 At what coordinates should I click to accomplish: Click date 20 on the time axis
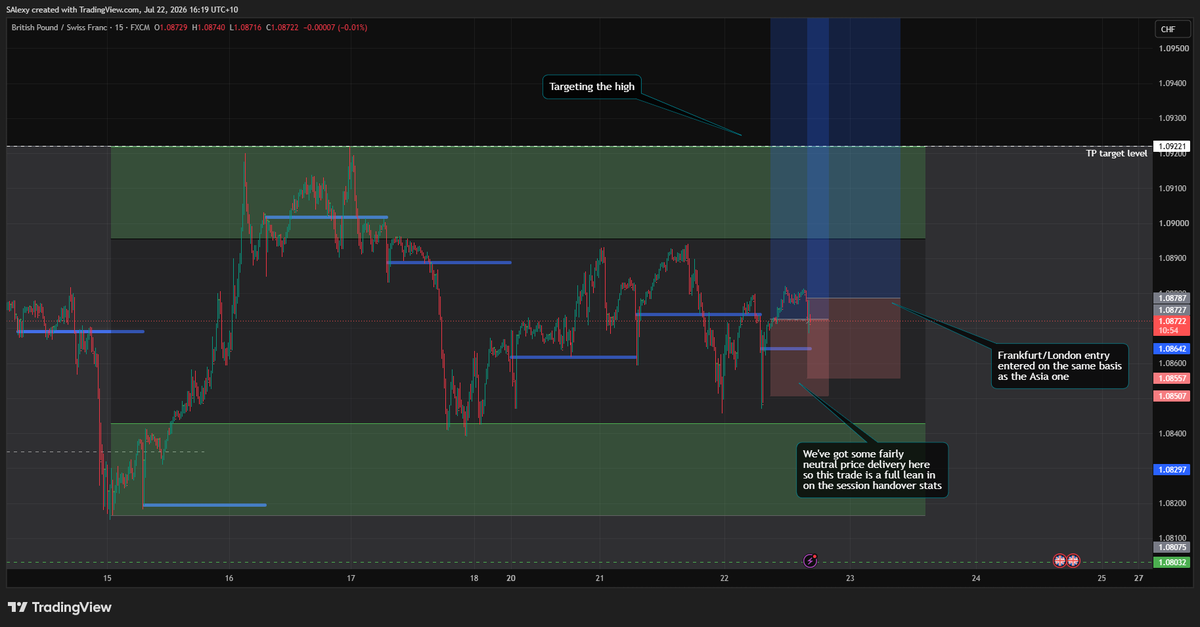tap(510, 579)
